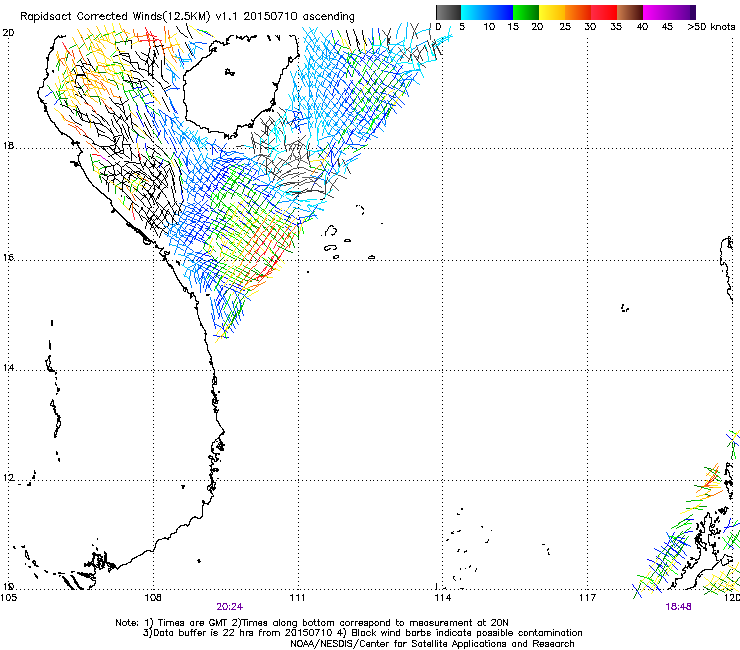The width and height of the screenshot is (740, 650).
Task: Click the brown 35-40 knots color swatch
Action: pos(630,12)
